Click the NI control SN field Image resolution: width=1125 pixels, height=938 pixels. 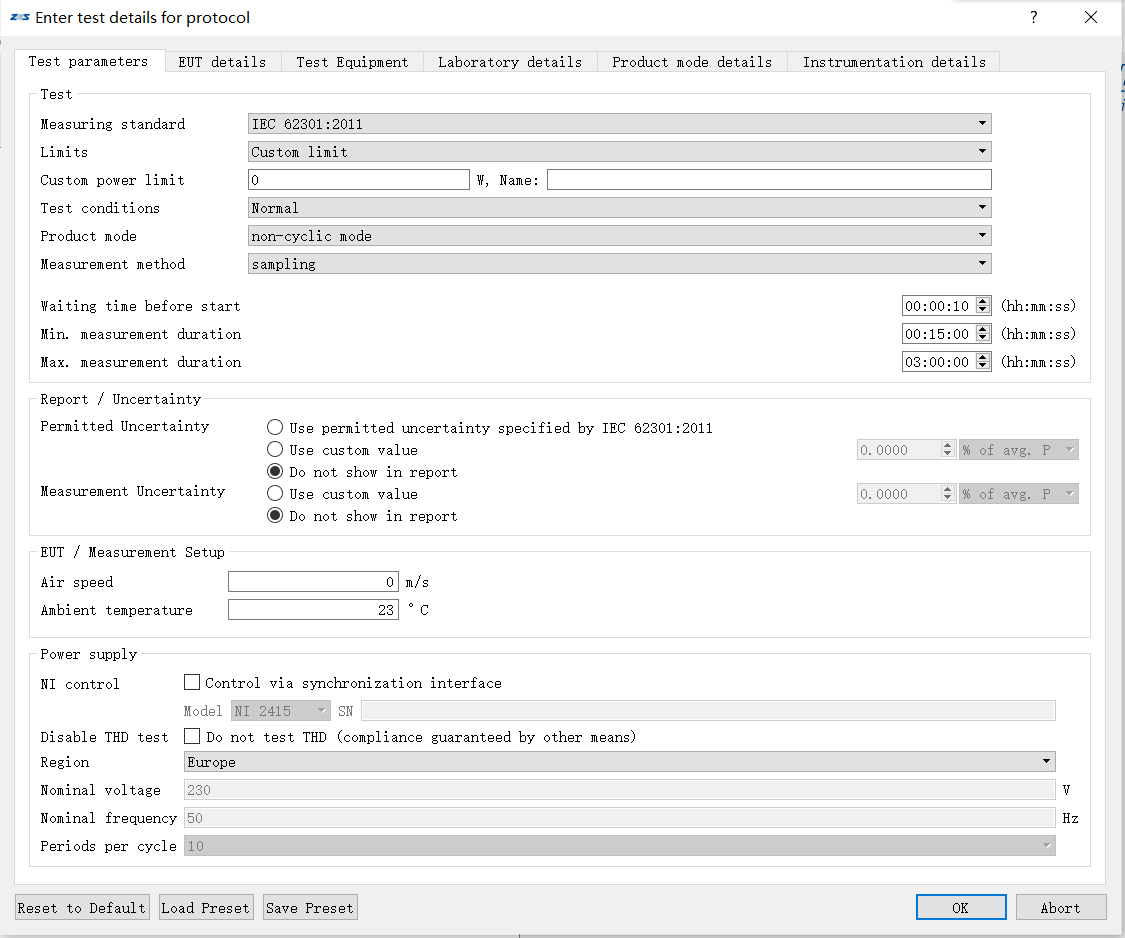708,710
